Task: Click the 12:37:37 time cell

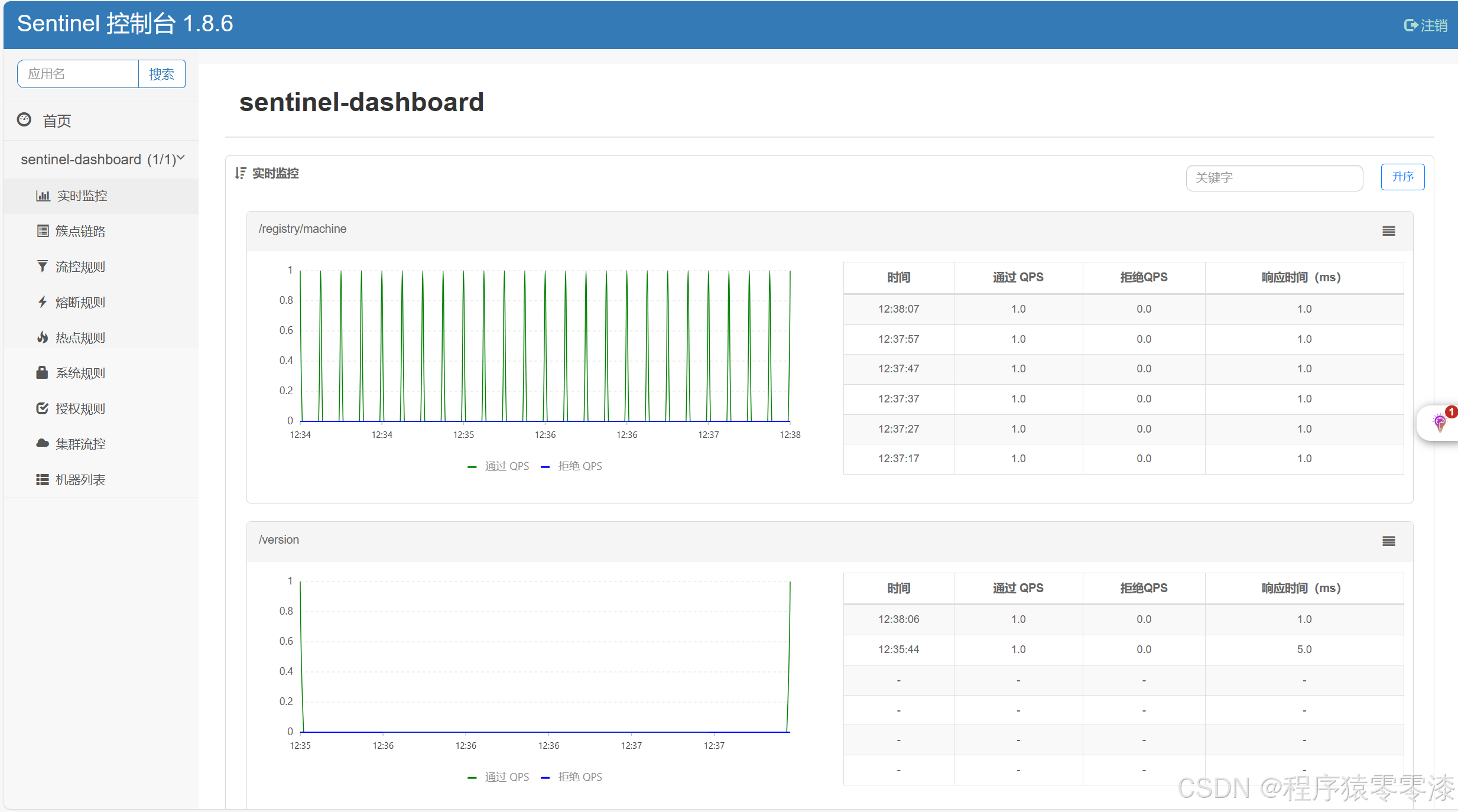Action: [898, 399]
